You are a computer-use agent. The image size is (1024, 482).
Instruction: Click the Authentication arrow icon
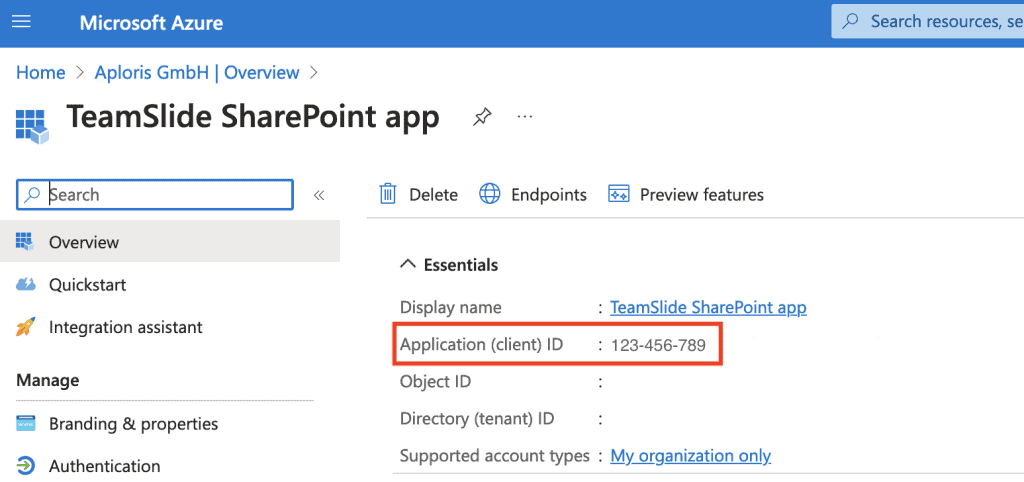[25, 466]
